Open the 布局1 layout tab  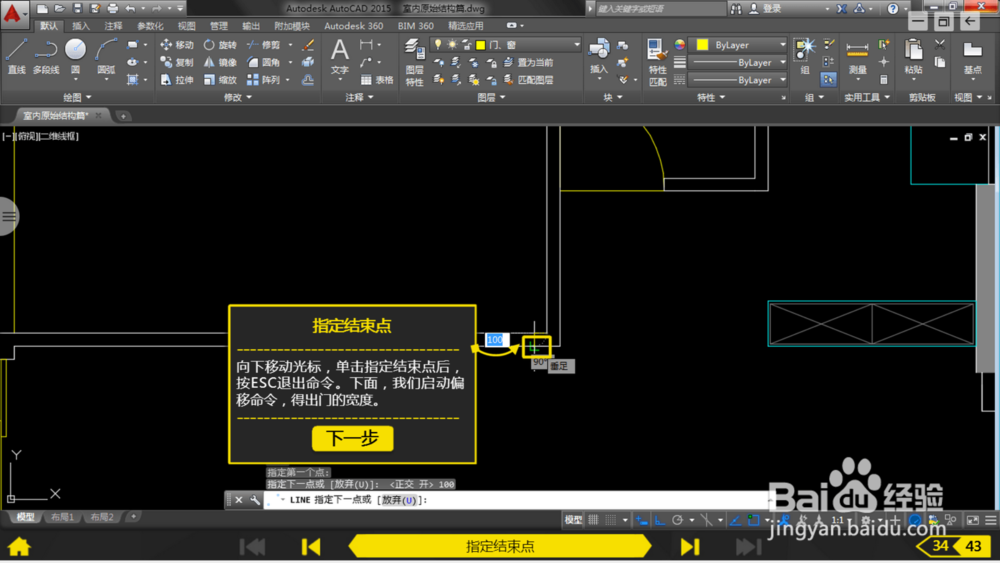click(x=62, y=517)
